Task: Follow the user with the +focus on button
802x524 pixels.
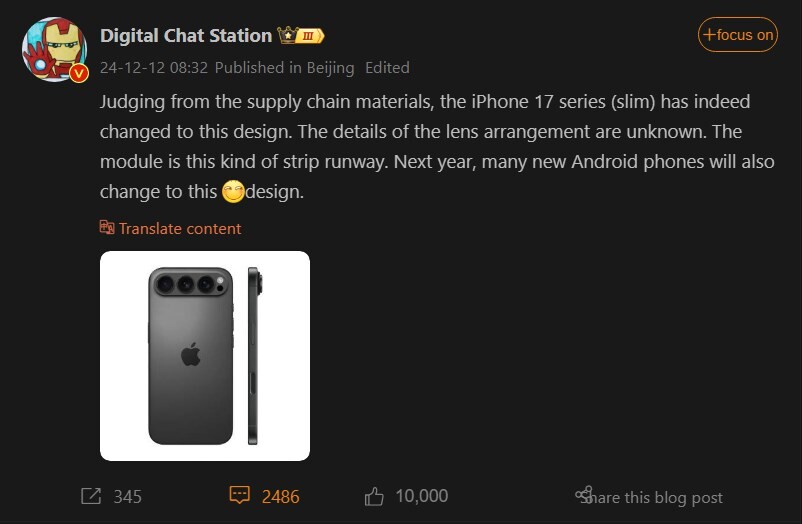Action: click(x=738, y=35)
